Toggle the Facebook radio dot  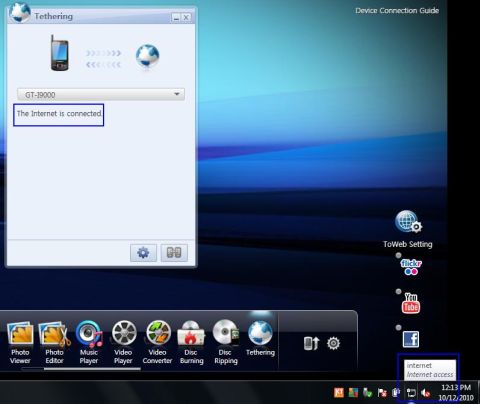point(398,328)
